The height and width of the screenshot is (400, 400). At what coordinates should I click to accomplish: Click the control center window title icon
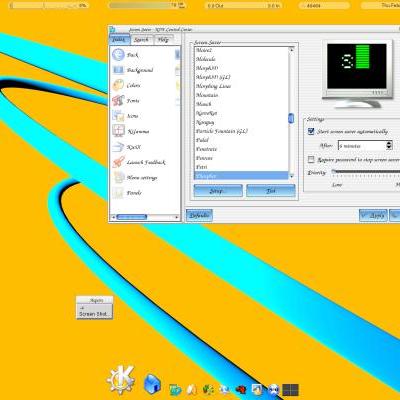112,29
